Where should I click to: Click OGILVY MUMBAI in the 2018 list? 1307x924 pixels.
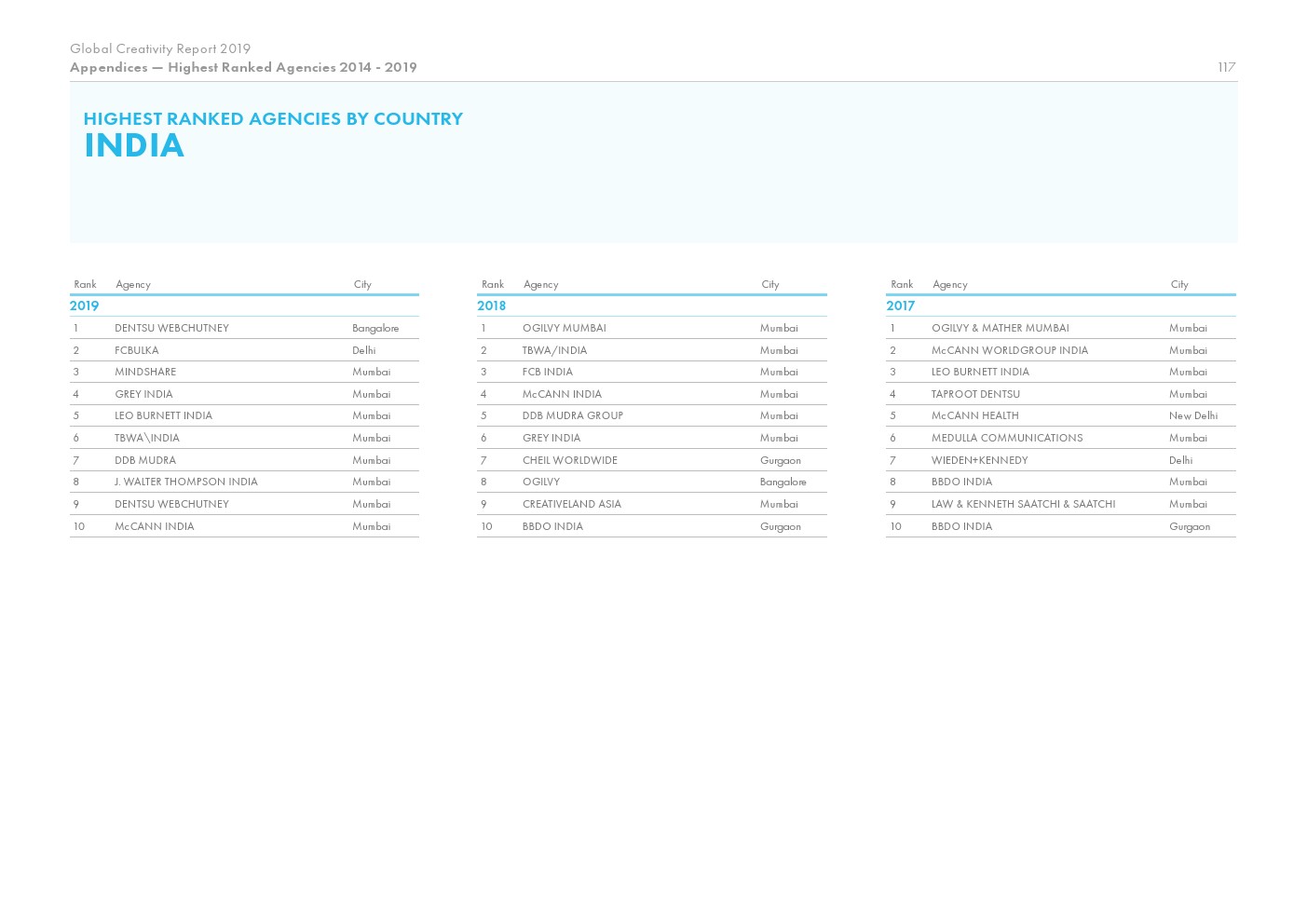564,328
